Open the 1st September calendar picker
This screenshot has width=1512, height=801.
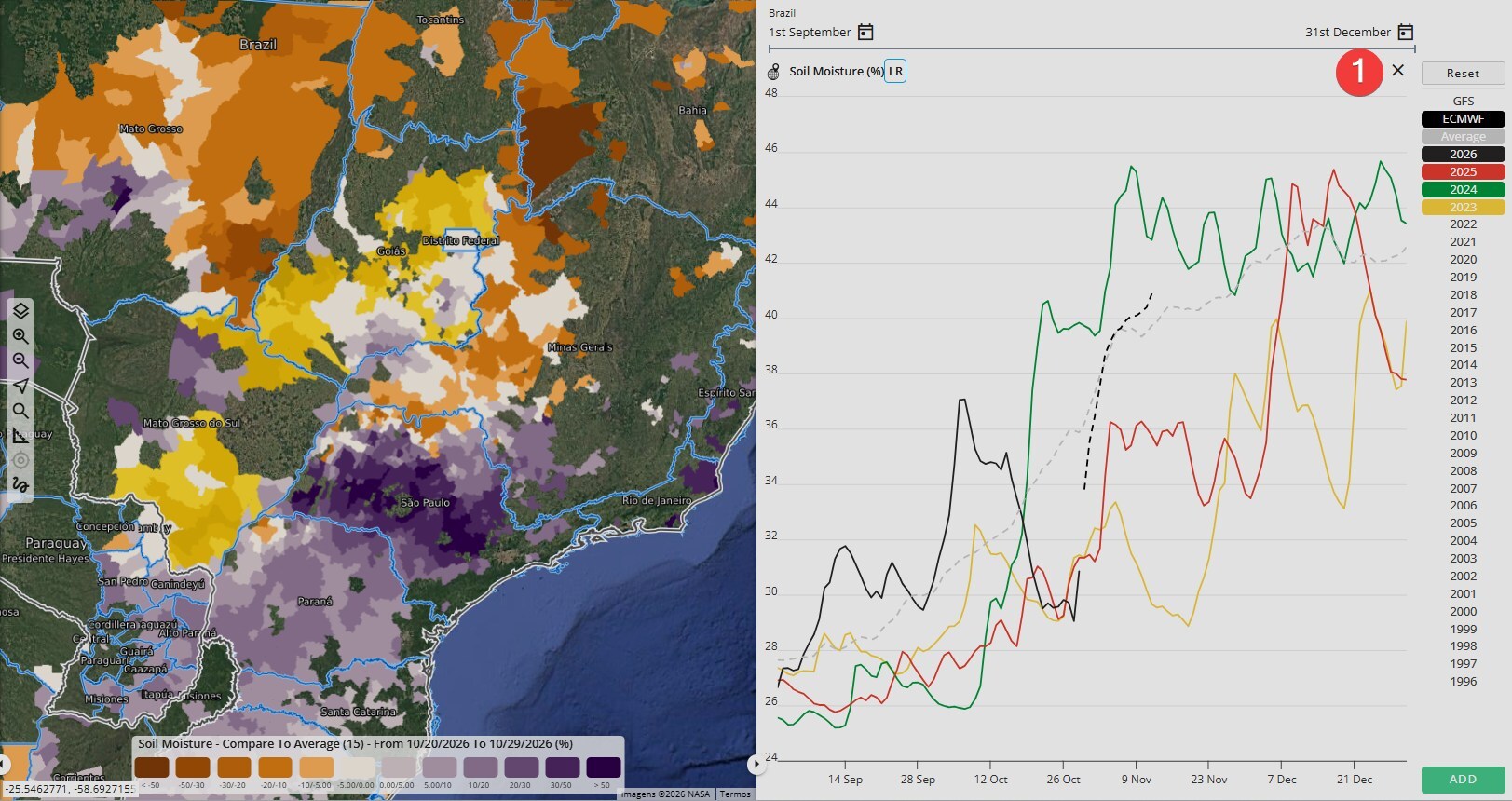pyautogui.click(x=865, y=32)
